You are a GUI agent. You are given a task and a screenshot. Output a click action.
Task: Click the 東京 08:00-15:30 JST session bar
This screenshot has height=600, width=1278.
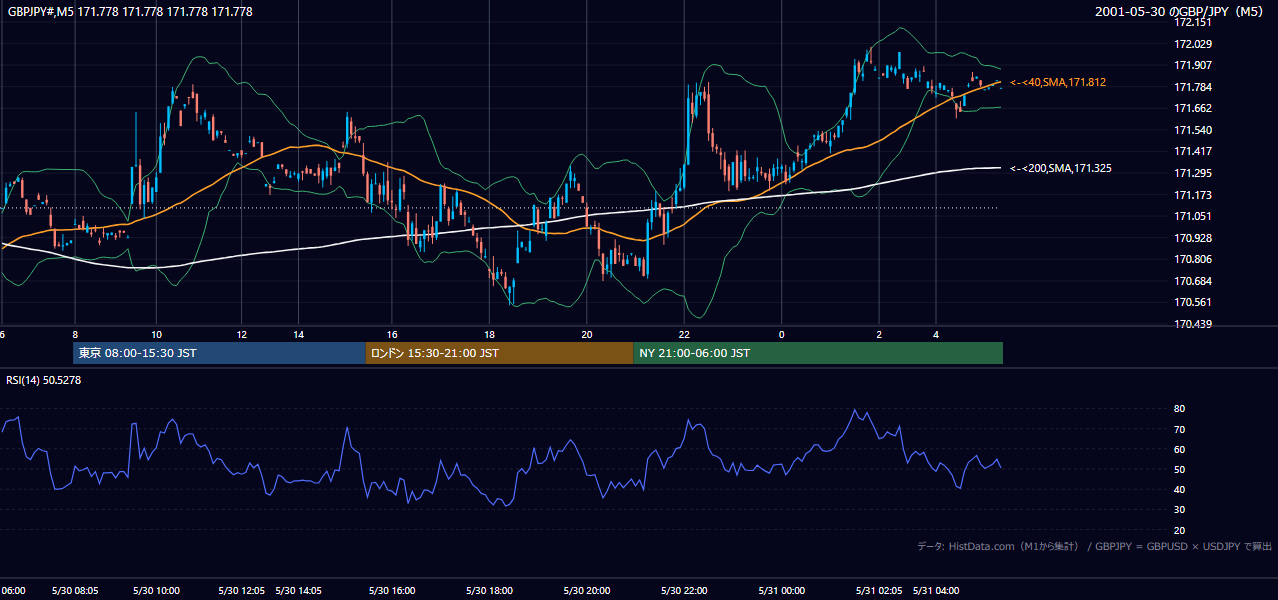pos(219,353)
